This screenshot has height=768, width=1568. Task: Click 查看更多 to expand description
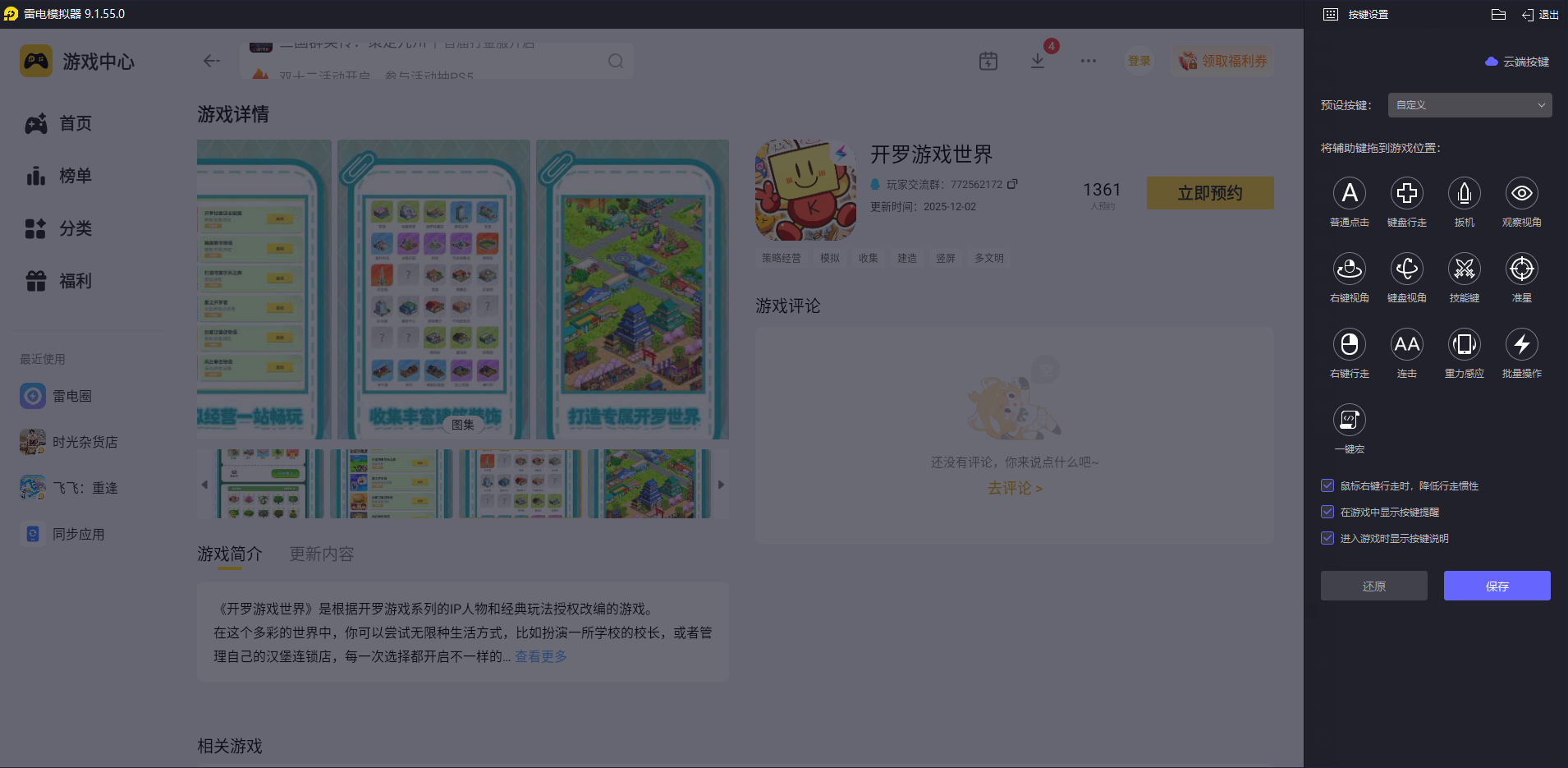click(x=540, y=656)
